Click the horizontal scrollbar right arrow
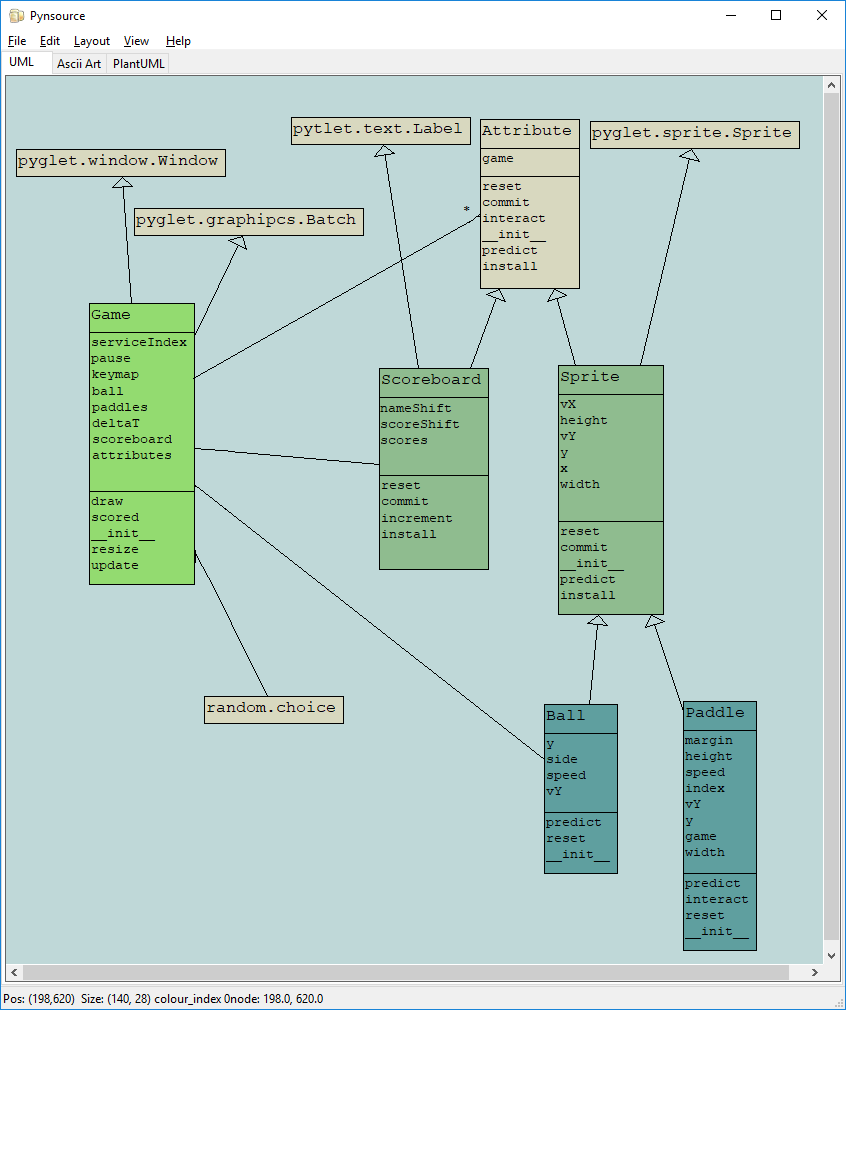The image size is (864, 1152). pos(814,972)
